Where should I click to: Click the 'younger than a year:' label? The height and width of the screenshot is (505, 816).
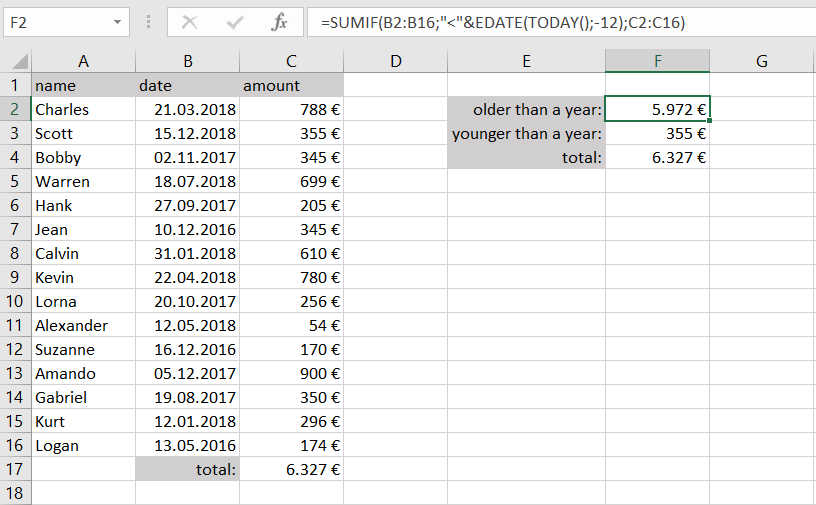526,133
